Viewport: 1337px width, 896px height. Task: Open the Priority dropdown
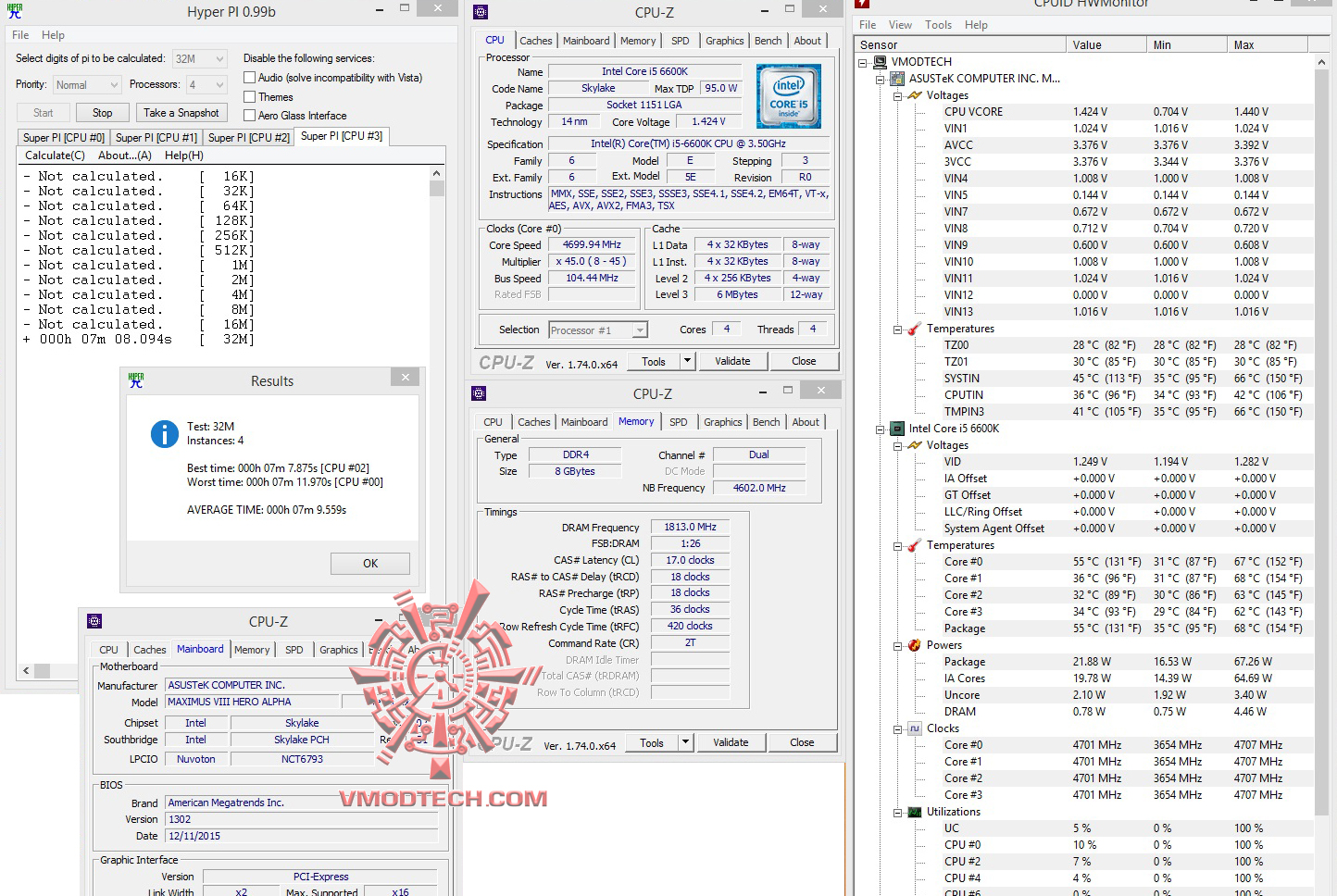pyautogui.click(x=86, y=84)
